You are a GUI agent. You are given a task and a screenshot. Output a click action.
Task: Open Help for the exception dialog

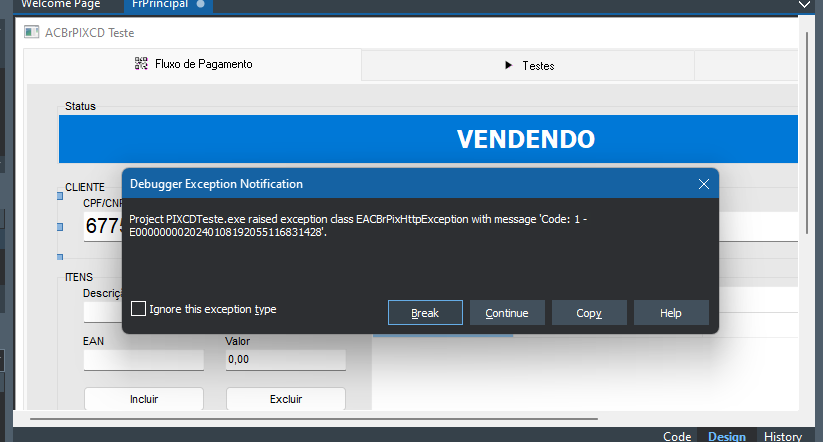(671, 313)
